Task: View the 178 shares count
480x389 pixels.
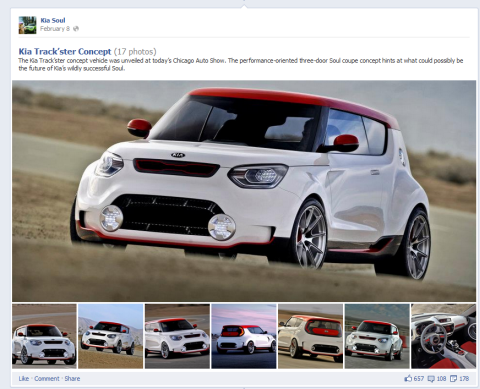Action: (464, 379)
